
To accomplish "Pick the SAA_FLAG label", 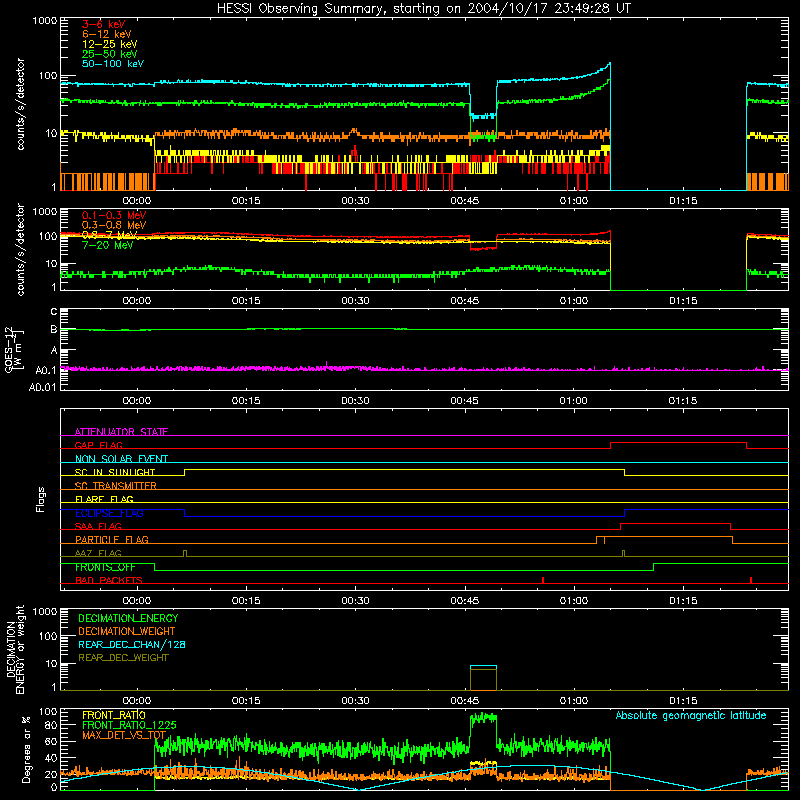I will click(98, 526).
